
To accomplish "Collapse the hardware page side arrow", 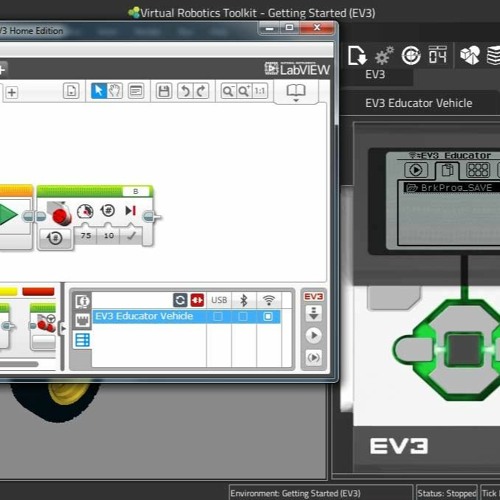I will (63, 329).
